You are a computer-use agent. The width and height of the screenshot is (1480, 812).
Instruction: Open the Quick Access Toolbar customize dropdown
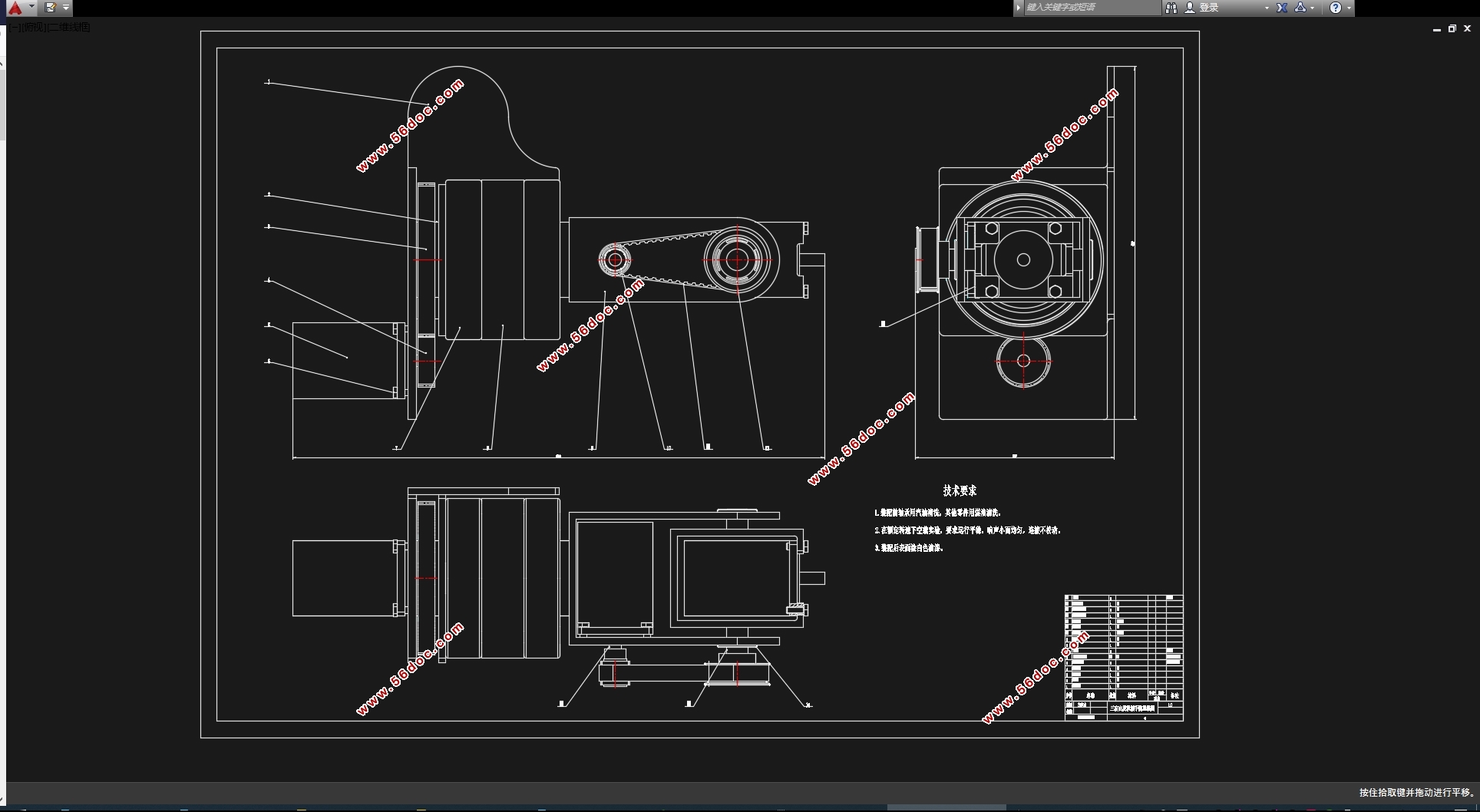click(x=66, y=8)
